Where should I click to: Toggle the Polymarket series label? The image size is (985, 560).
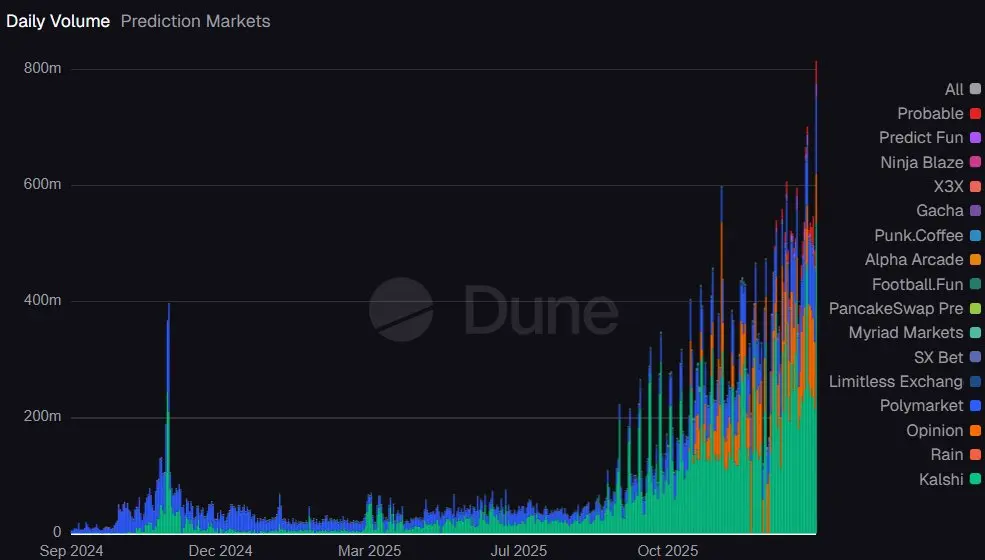922,406
